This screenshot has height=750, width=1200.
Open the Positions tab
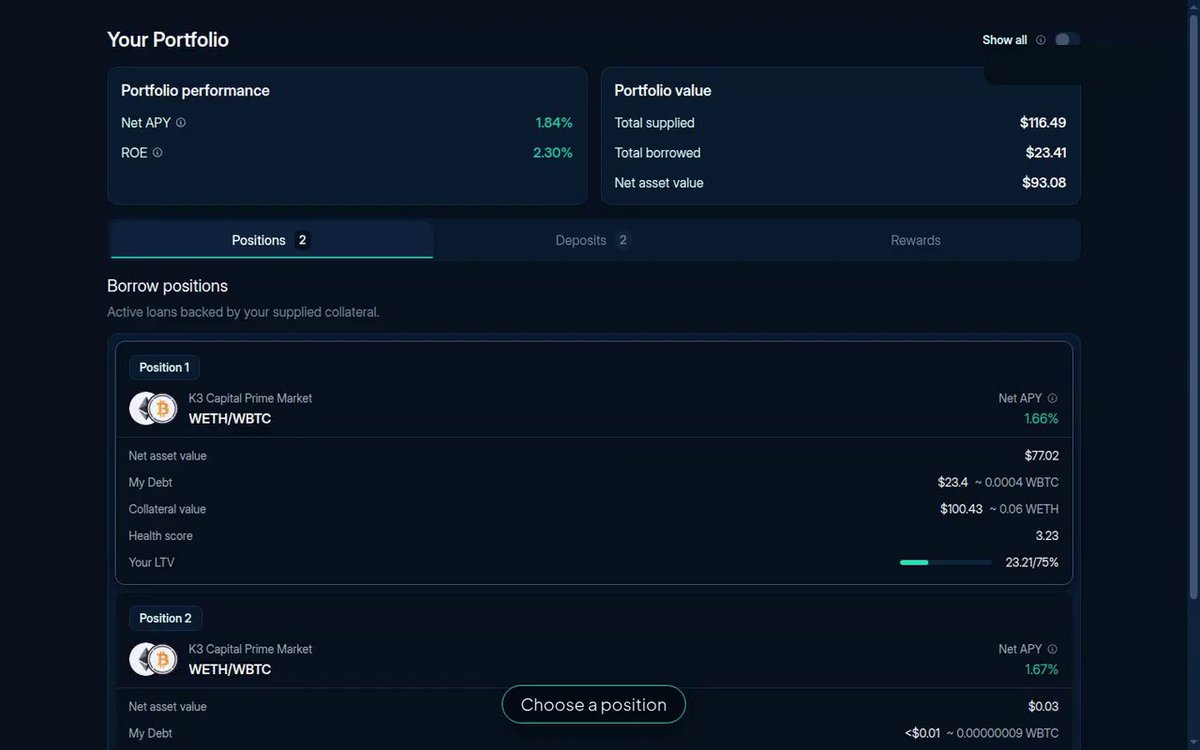coord(272,240)
